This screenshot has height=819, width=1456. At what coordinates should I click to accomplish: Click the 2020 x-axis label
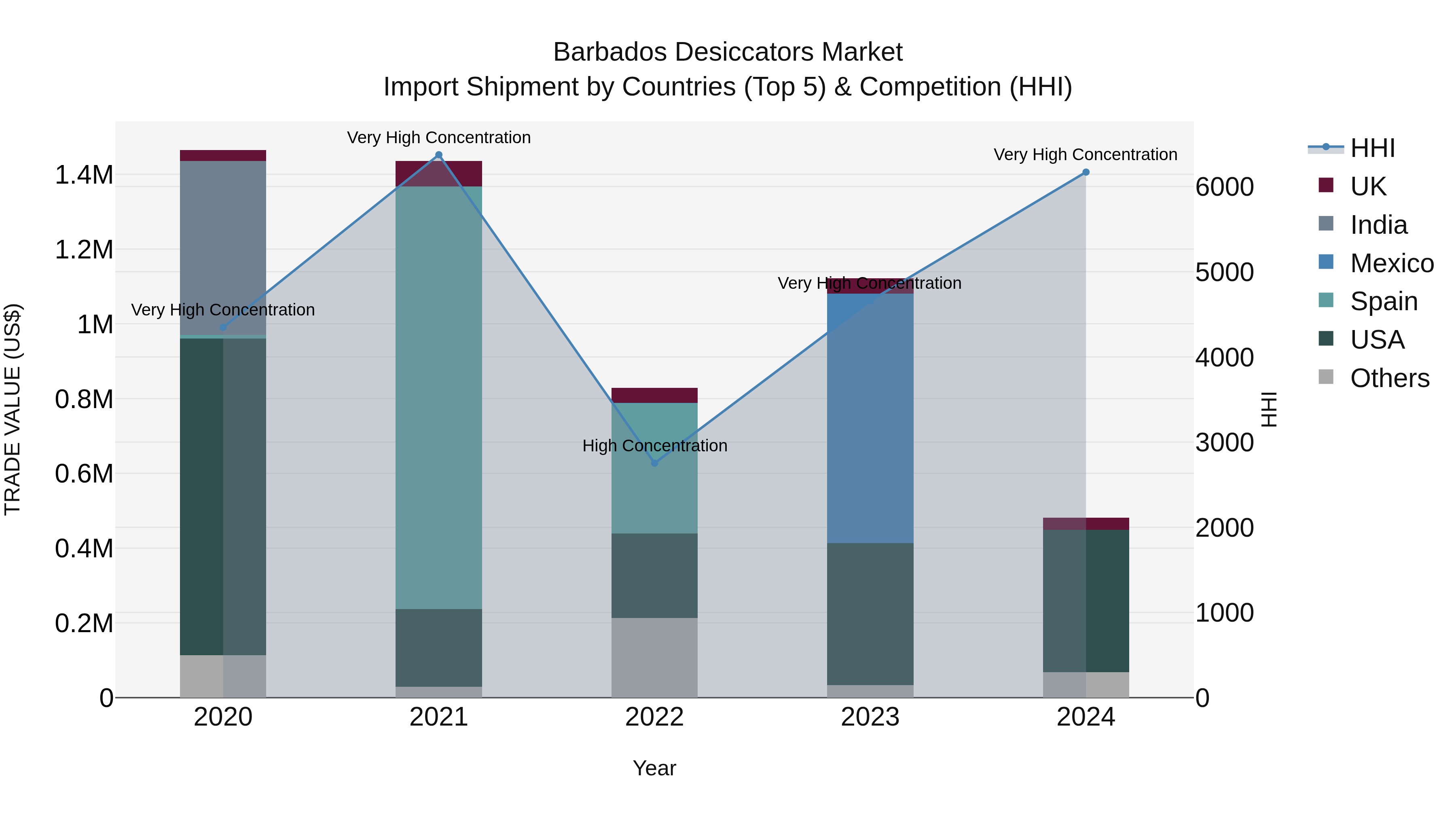(x=223, y=717)
